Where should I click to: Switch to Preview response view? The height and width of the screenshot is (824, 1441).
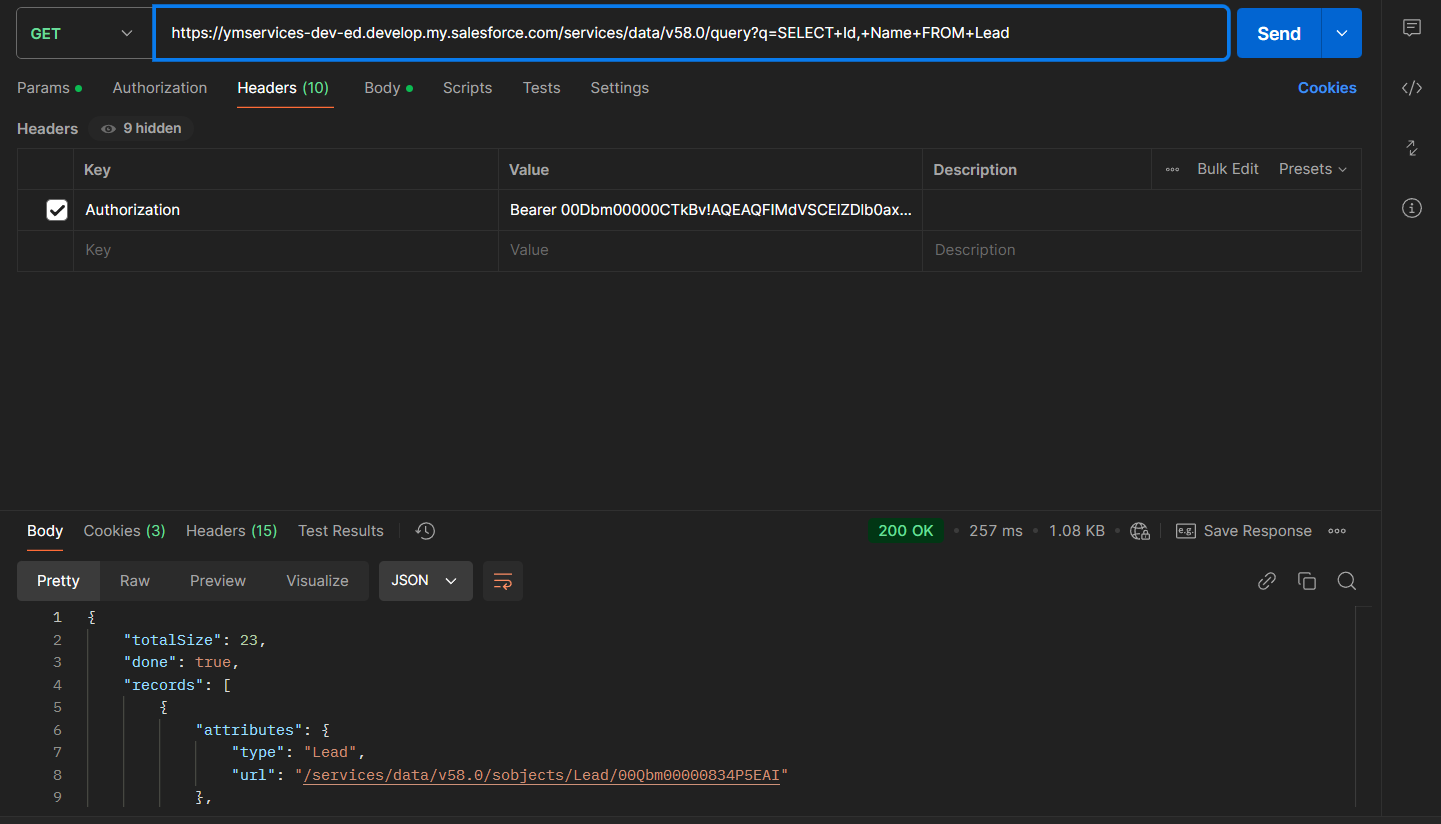pos(218,581)
